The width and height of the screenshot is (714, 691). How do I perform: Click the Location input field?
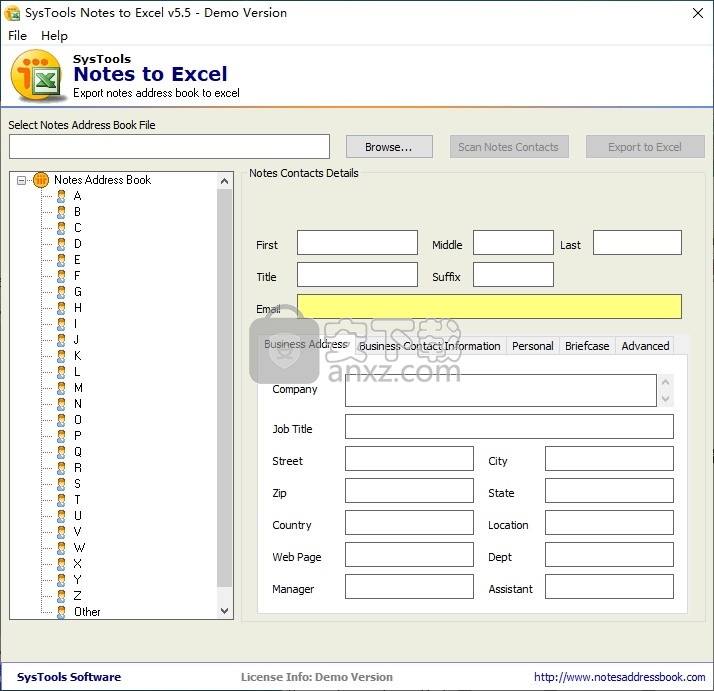609,522
